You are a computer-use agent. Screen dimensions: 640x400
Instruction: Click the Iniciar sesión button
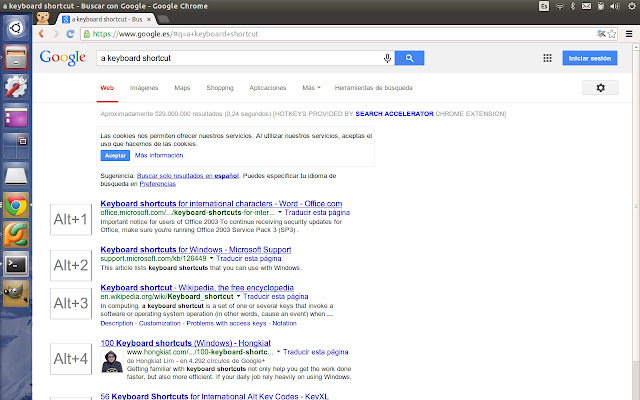[x=590, y=58]
